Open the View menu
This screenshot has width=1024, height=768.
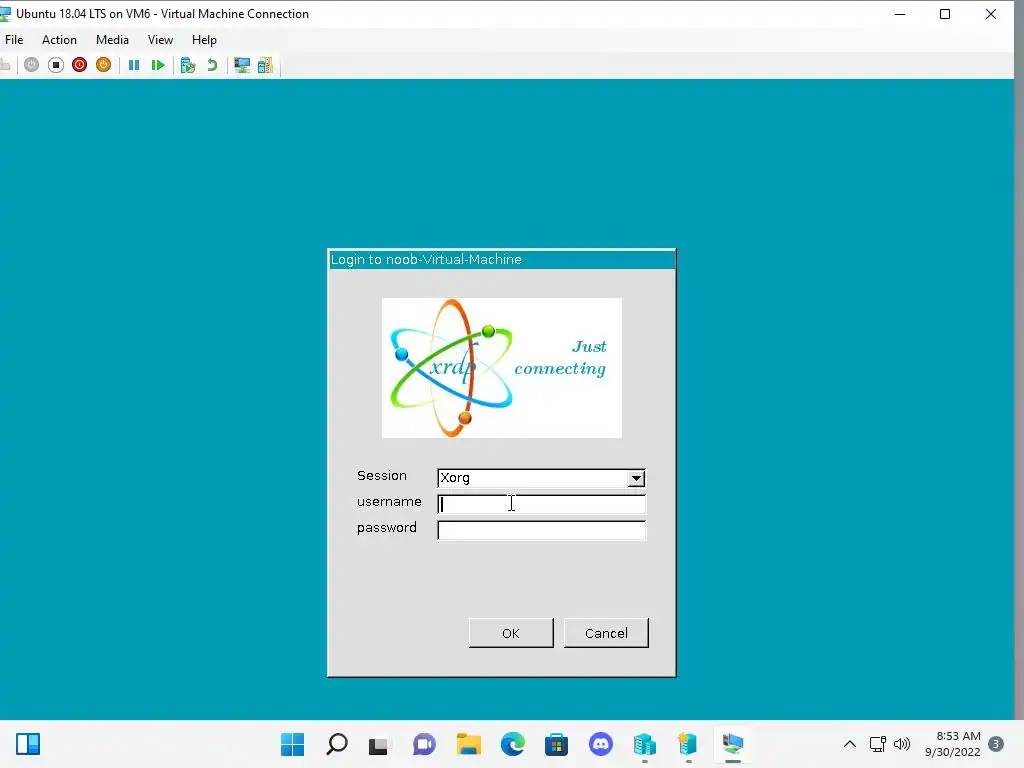160,40
